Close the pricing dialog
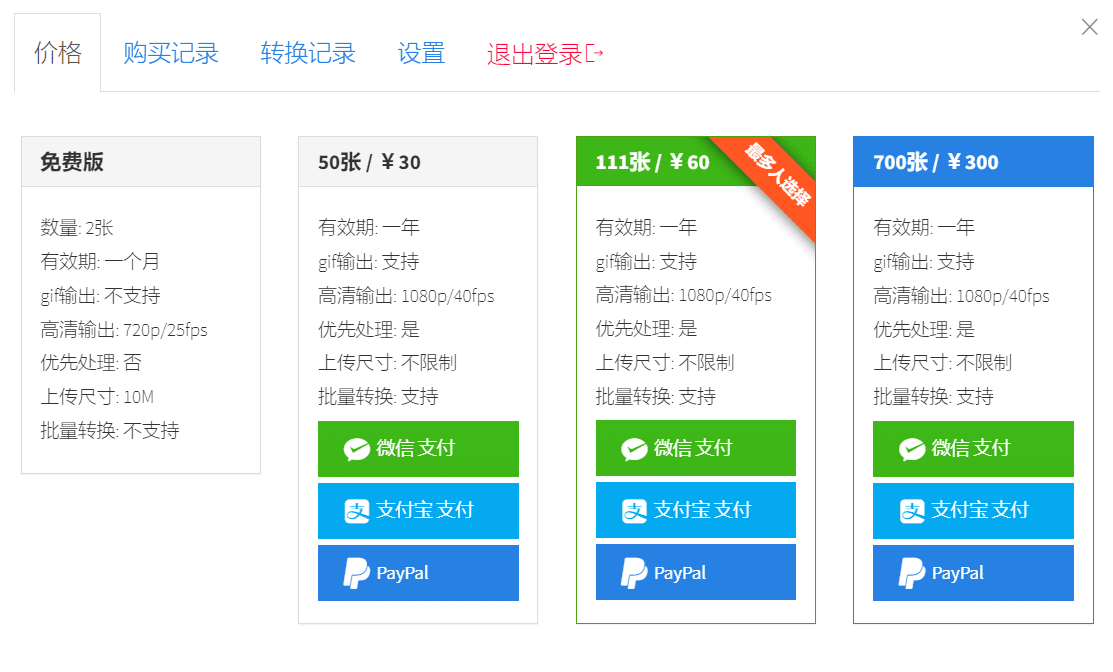Screen dimensions: 1113x672 pyautogui.click(x=1089, y=27)
